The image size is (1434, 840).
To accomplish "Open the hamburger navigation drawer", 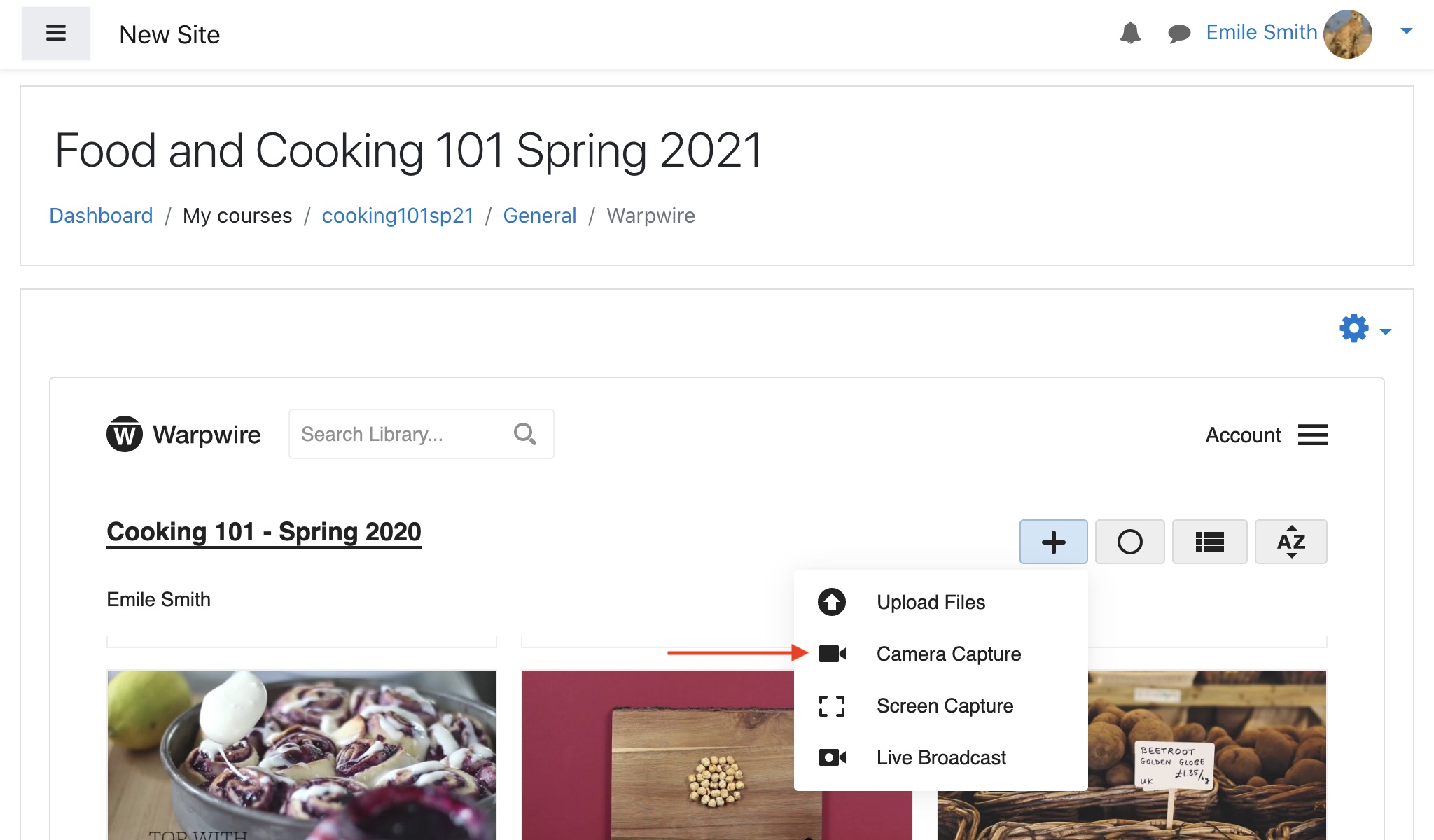I will tap(55, 34).
